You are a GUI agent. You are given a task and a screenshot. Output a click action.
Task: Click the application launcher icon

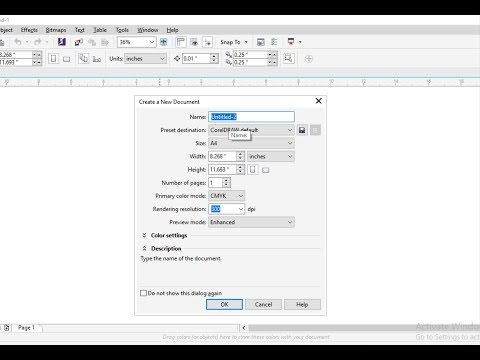(x=291, y=42)
